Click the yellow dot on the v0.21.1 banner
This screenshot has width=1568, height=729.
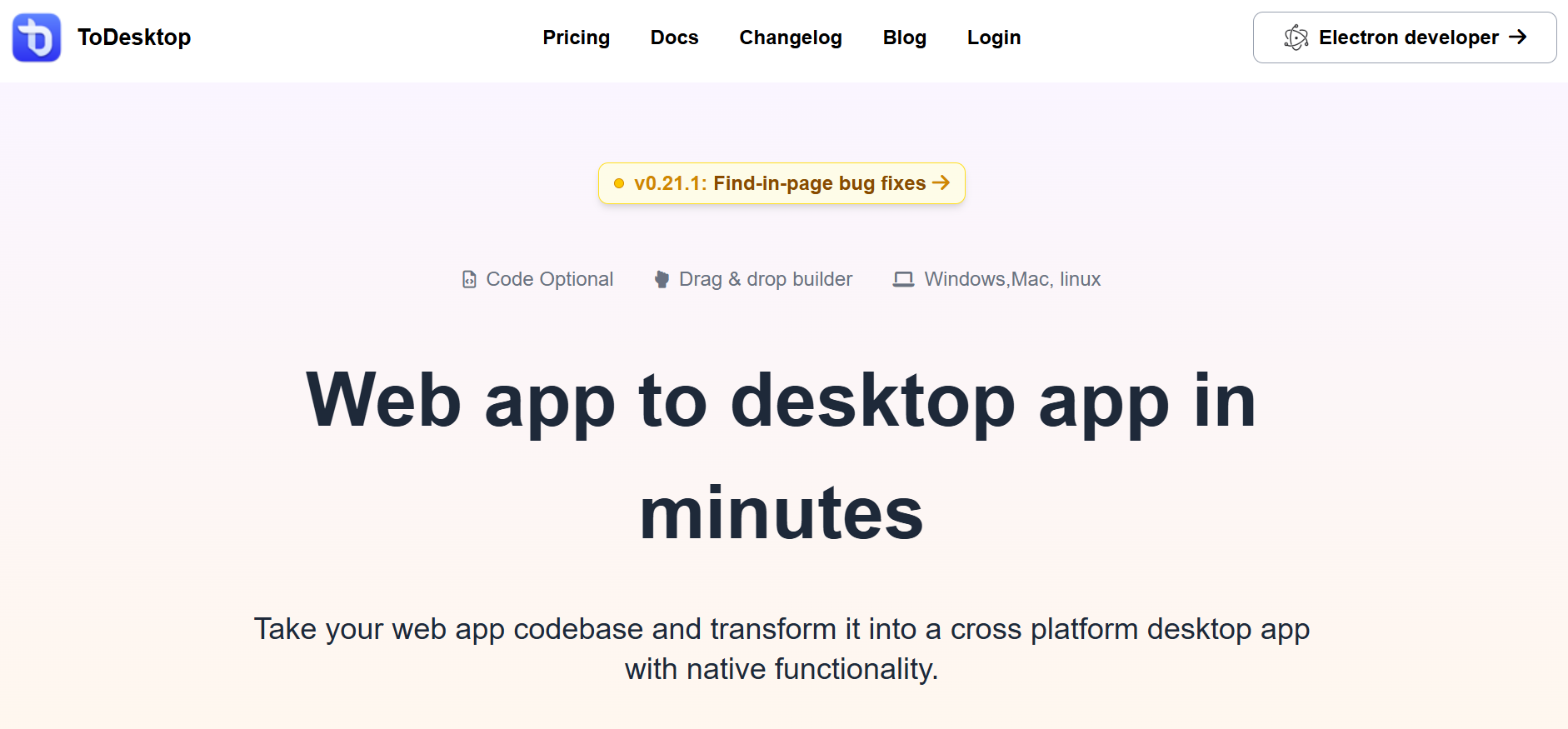(x=619, y=183)
